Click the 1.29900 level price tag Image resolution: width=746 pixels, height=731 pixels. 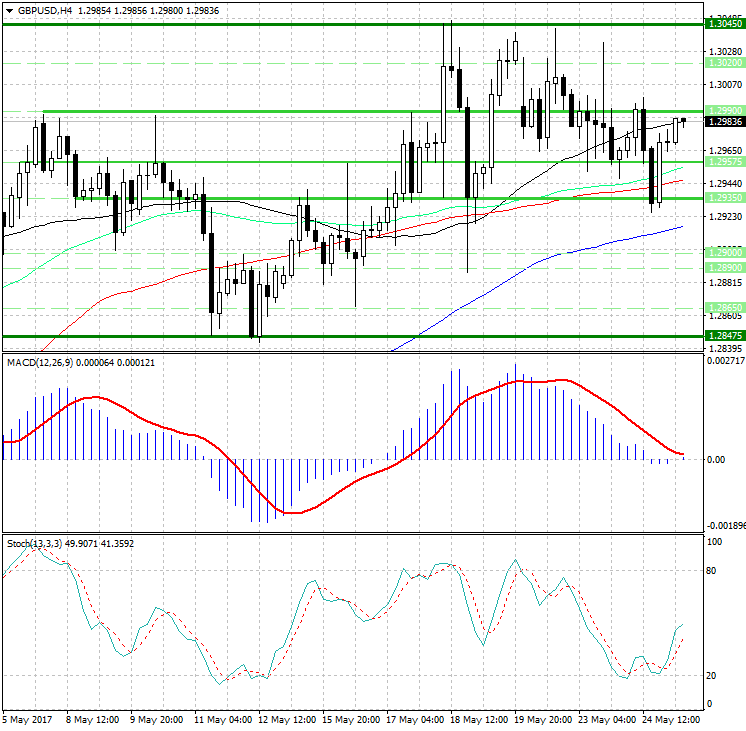pos(723,110)
